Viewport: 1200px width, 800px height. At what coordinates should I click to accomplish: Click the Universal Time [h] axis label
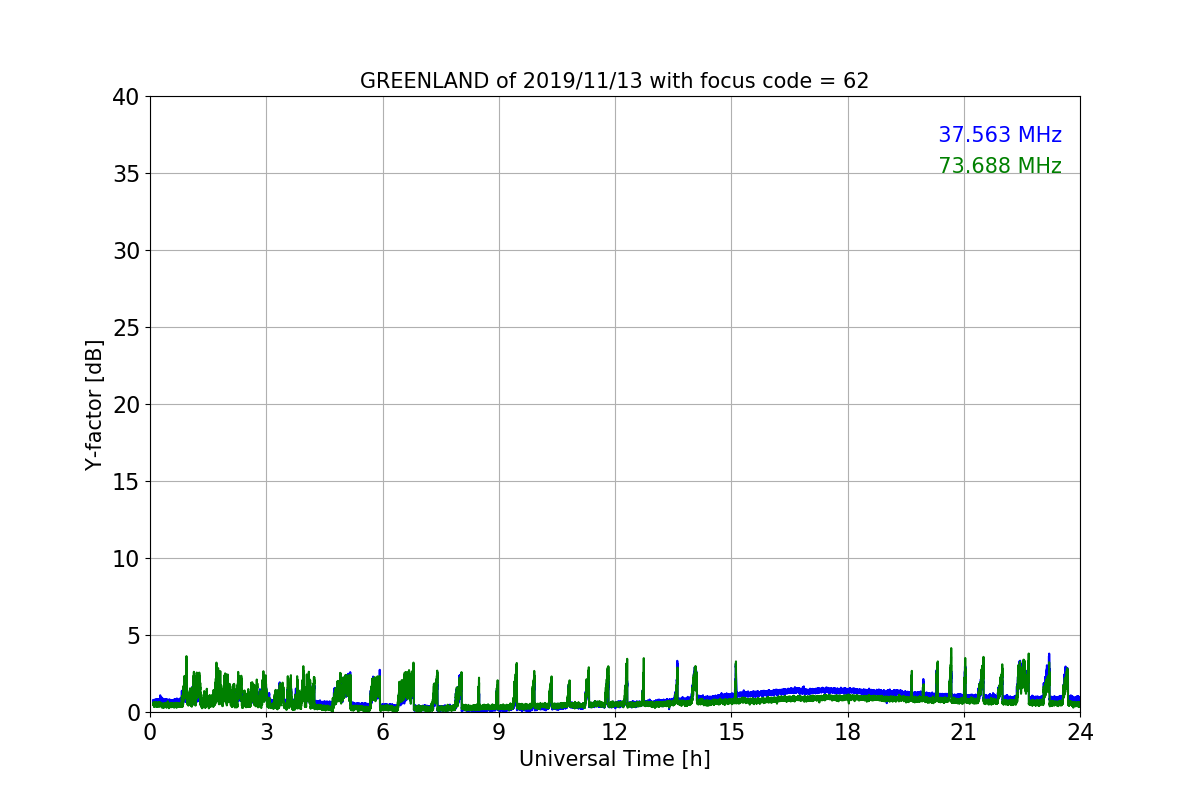tap(614, 759)
